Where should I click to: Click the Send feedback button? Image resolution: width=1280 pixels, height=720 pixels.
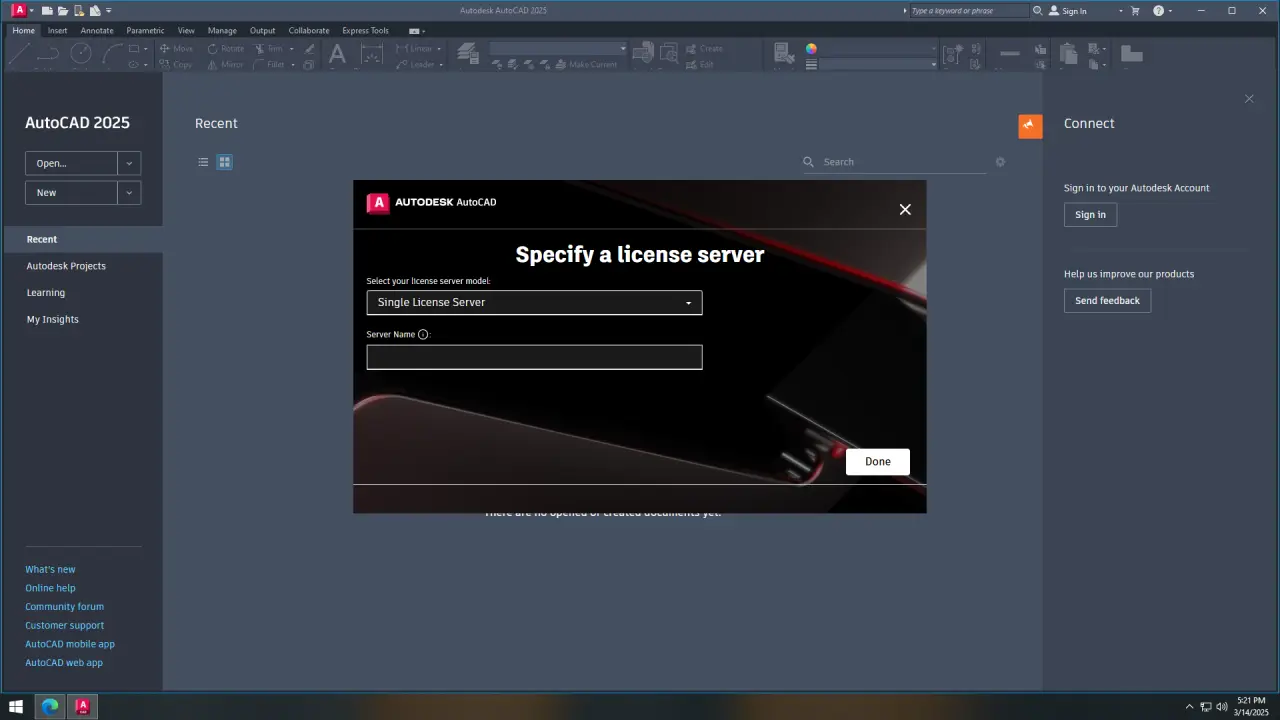coord(1107,301)
